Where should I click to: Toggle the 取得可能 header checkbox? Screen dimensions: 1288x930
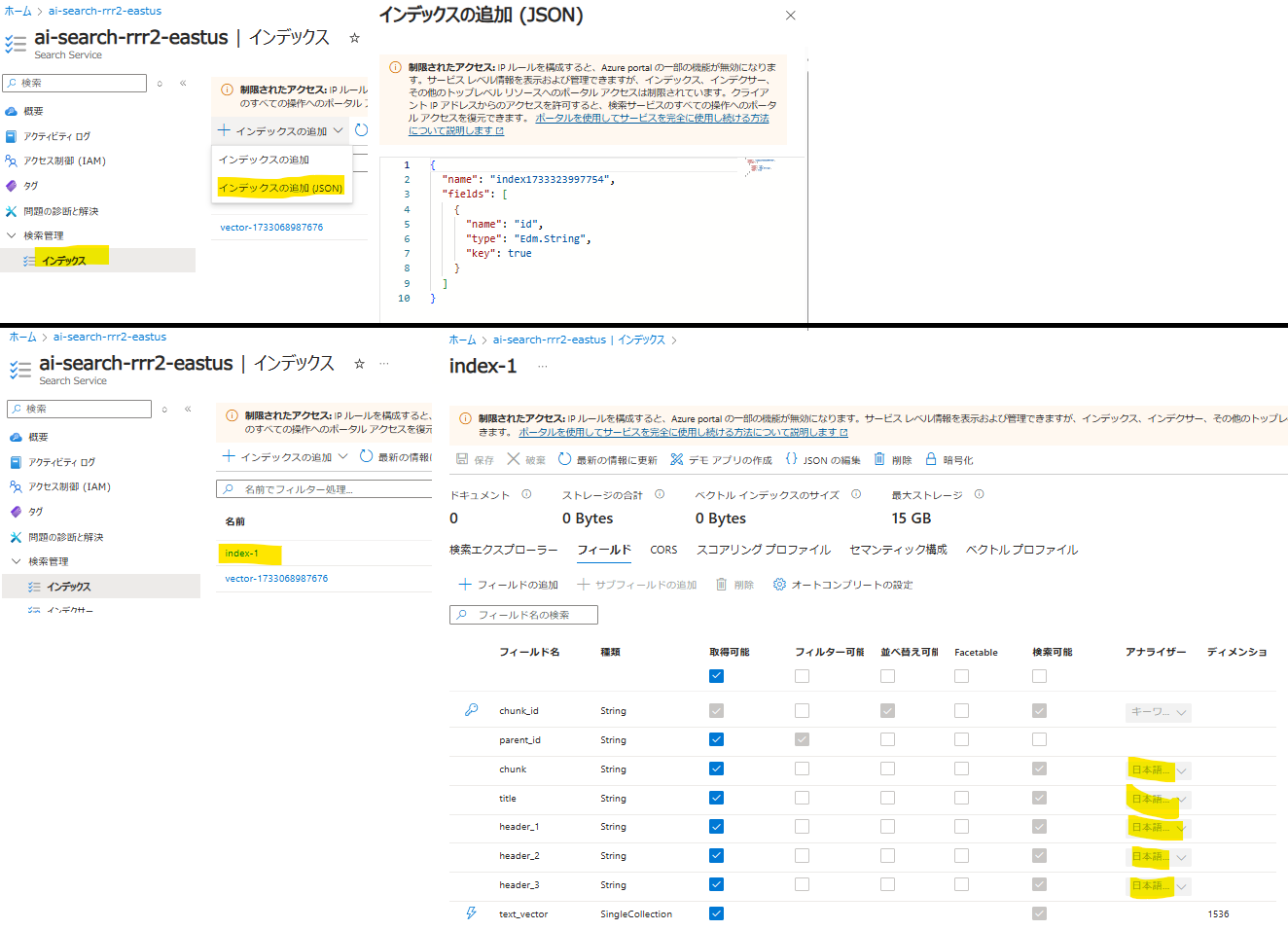click(717, 676)
